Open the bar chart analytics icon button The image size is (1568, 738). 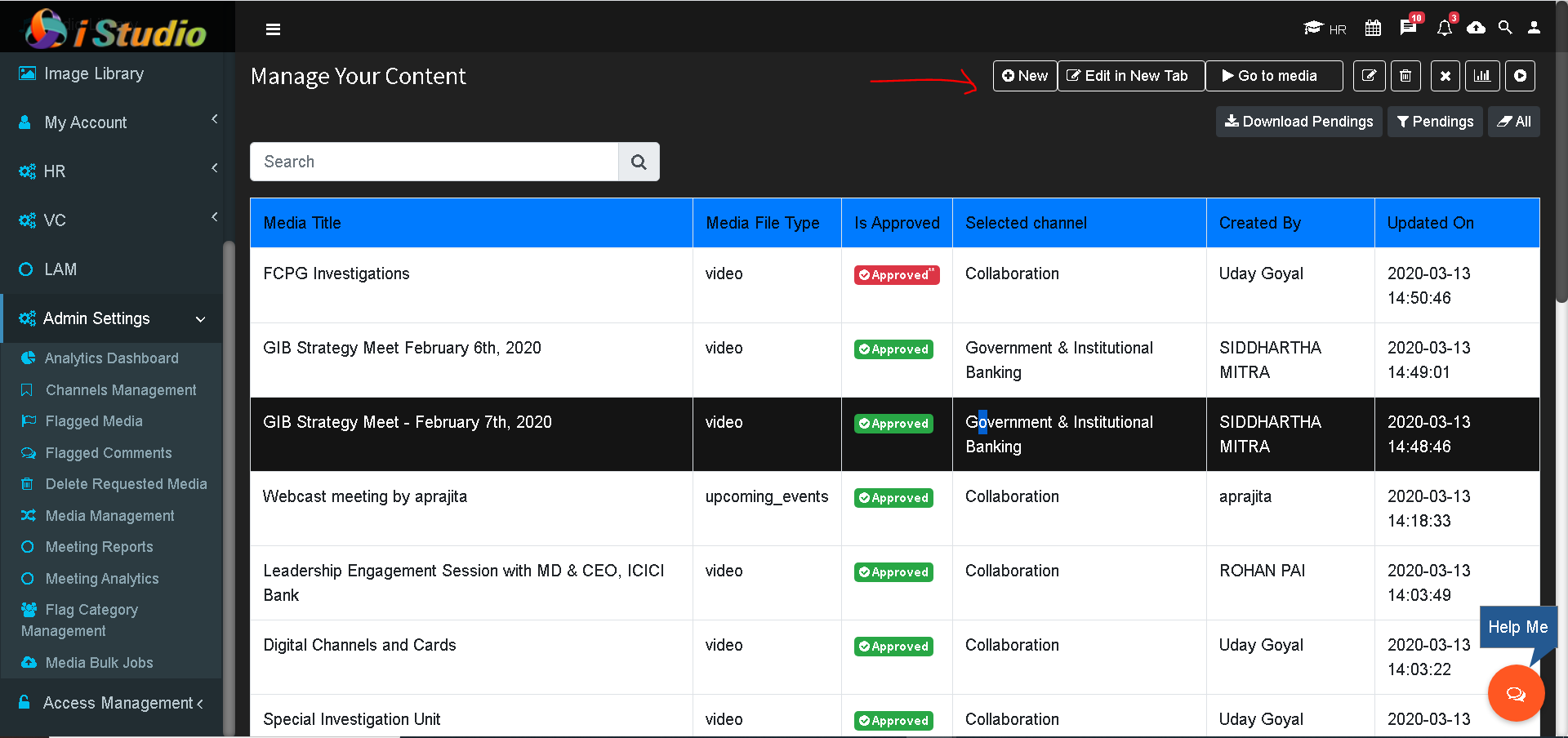point(1482,76)
